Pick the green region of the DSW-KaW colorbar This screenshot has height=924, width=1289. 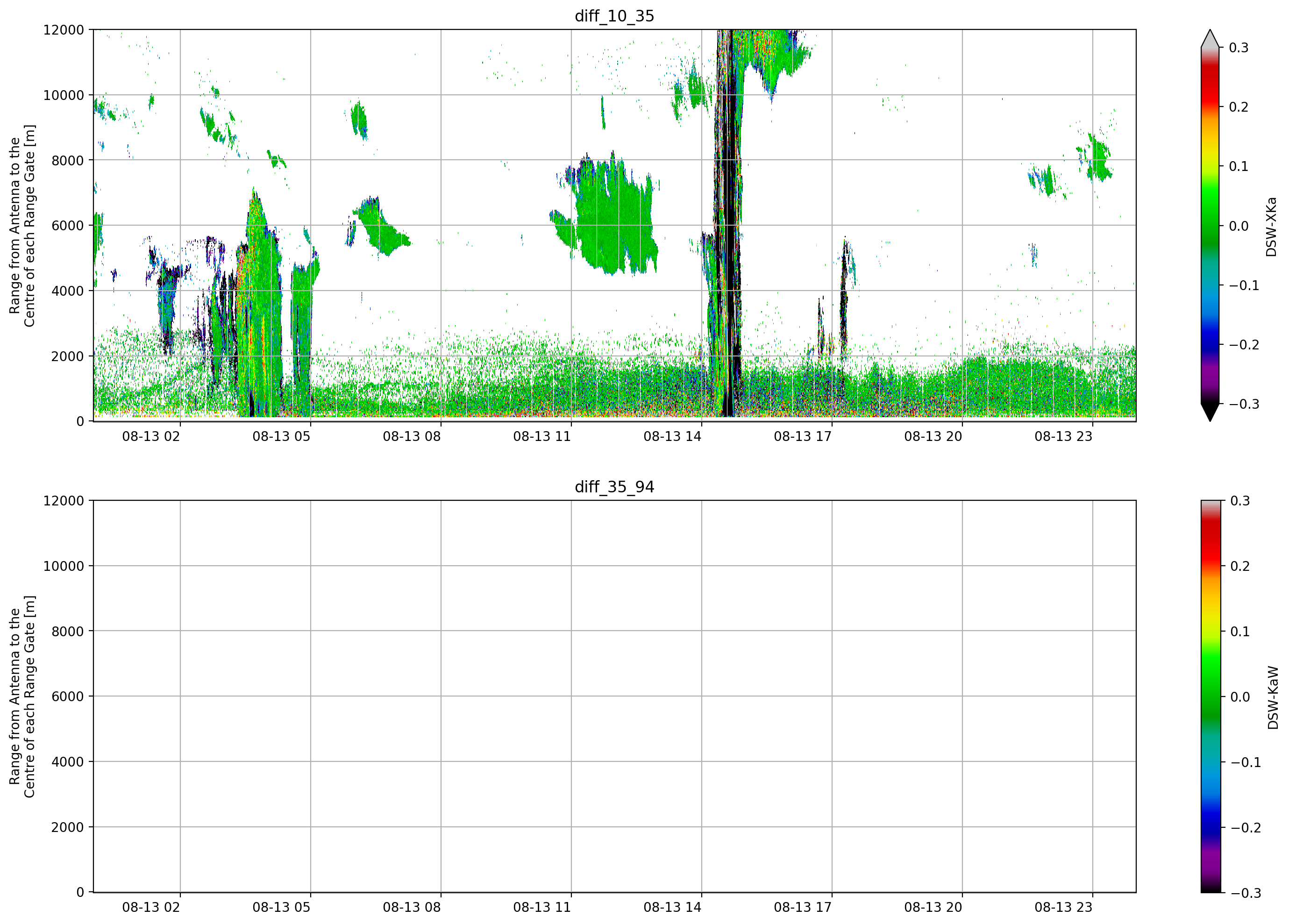tap(1210, 690)
